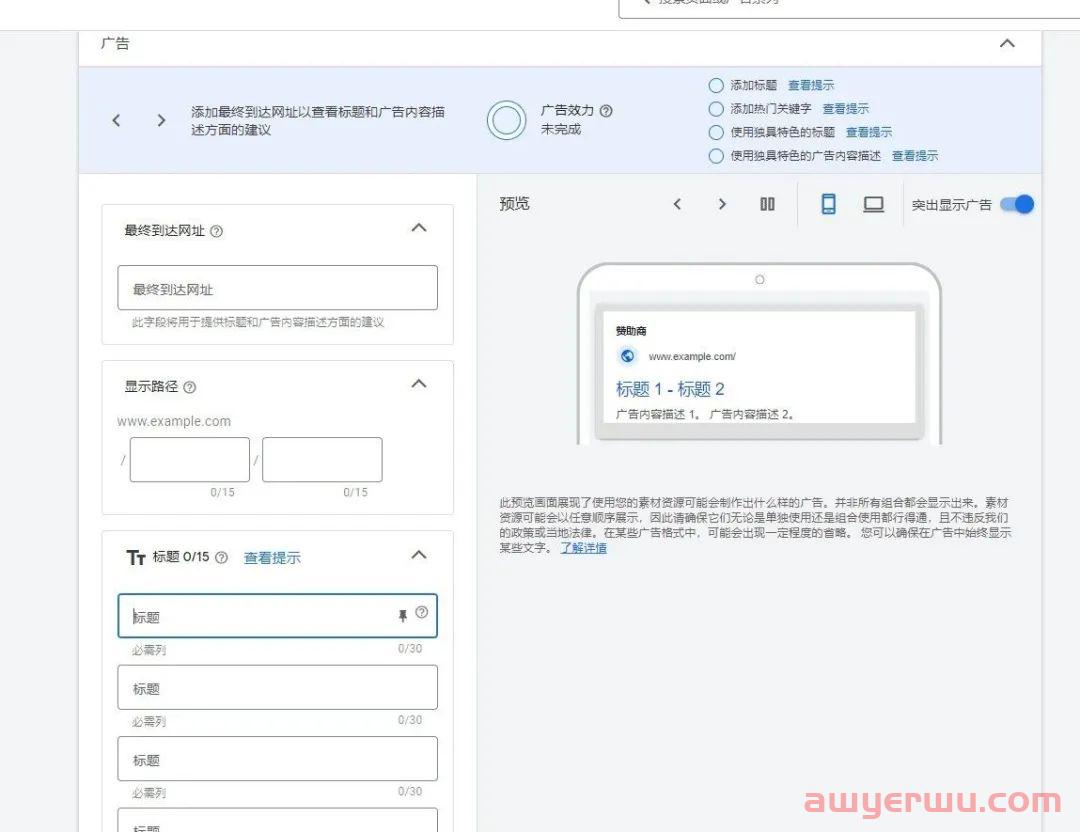The image size is (1080, 832).
Task: Click preview headline 标题 1 - 标题 2
Action: pos(669,389)
